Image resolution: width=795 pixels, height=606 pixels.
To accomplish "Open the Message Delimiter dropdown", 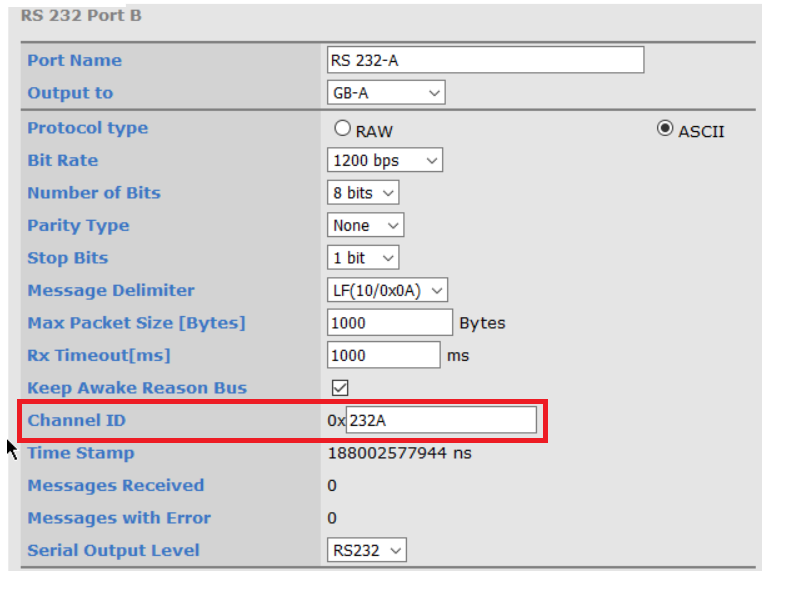I will (387, 290).
